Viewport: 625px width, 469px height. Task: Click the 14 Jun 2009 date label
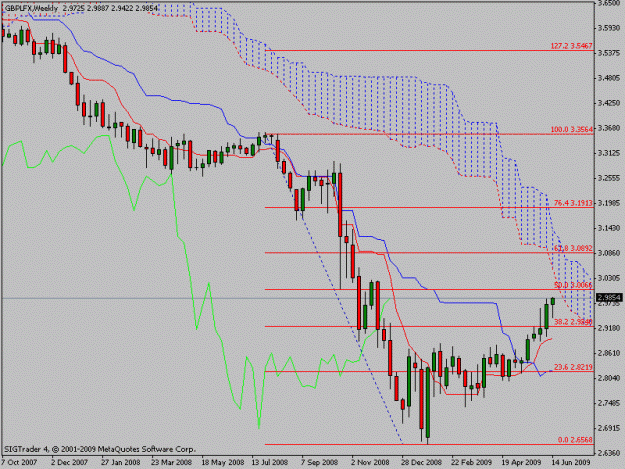571,462
